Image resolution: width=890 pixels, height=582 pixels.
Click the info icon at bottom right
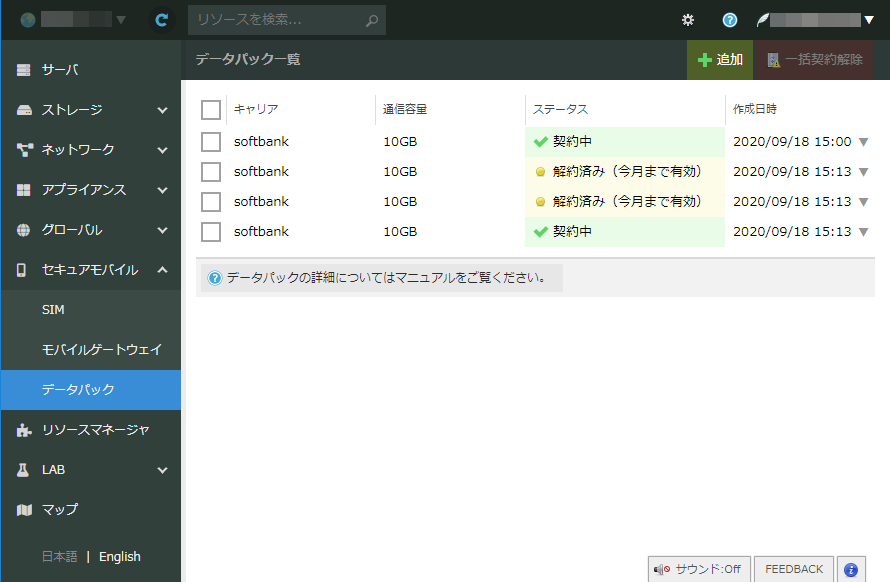(x=851, y=569)
